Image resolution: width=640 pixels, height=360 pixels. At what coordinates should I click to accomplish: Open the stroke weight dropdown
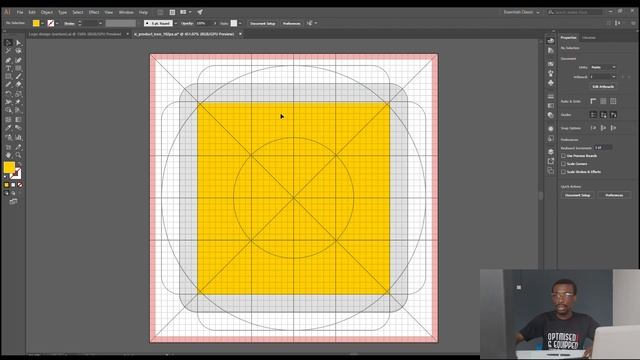(100, 23)
